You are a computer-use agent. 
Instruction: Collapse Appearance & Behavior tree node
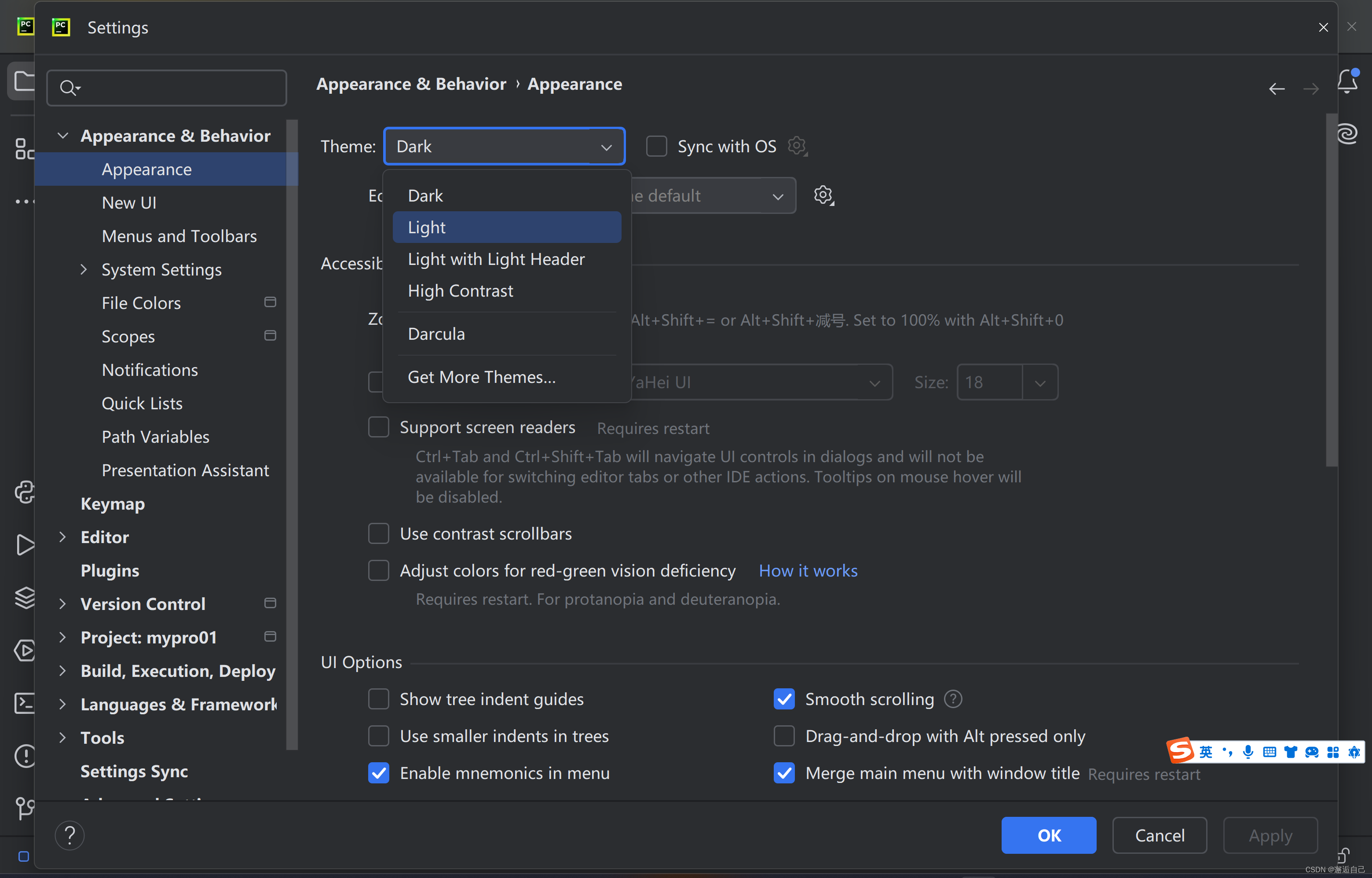(x=62, y=136)
